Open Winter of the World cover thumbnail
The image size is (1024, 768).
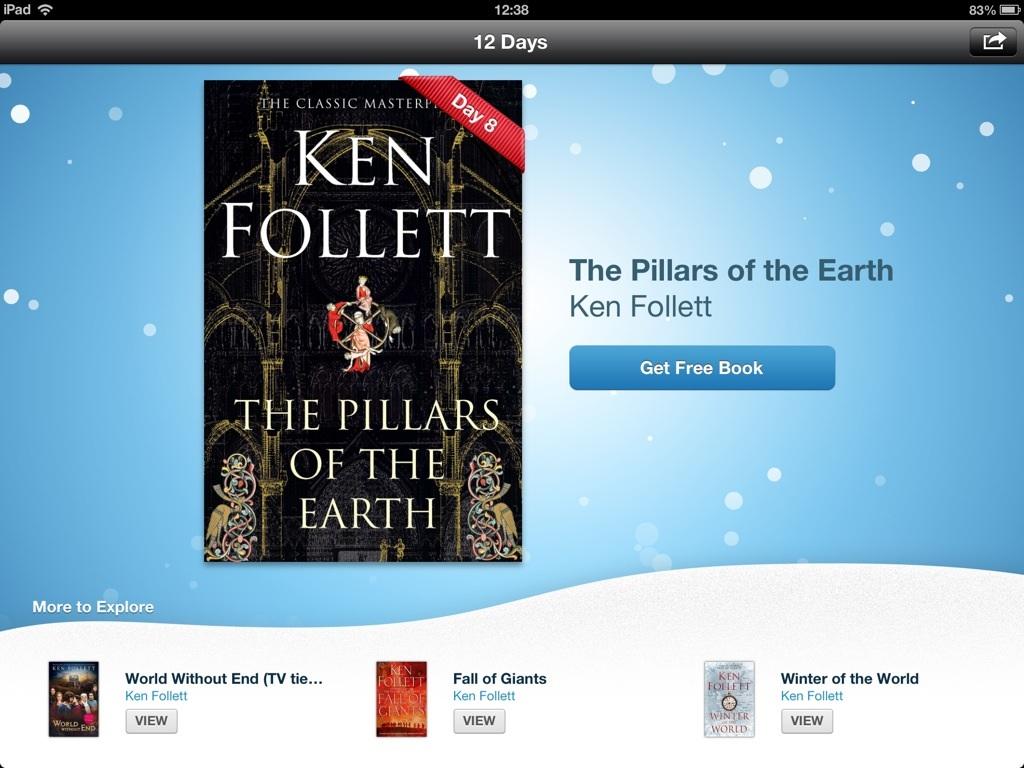click(x=729, y=699)
